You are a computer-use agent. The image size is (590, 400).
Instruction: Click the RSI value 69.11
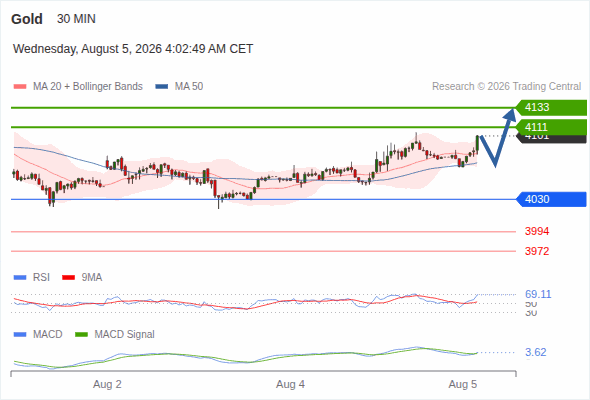(x=538, y=294)
